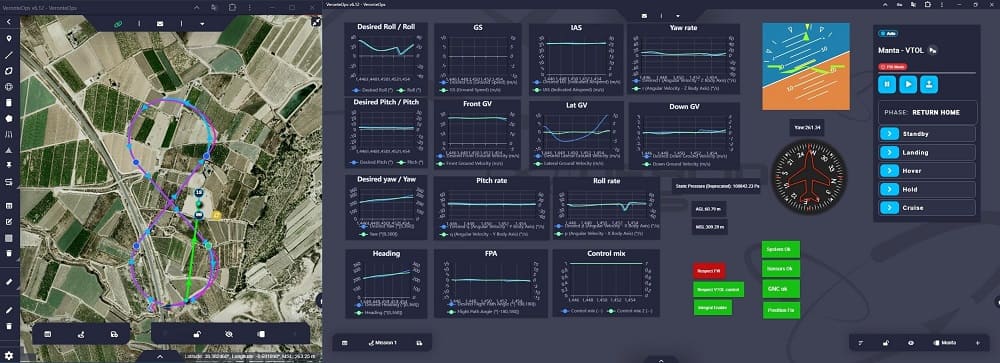This screenshot has width=1000, height=363.
Task: Open the dropdown arrow above the telemetry panel
Action: [x=678, y=15]
